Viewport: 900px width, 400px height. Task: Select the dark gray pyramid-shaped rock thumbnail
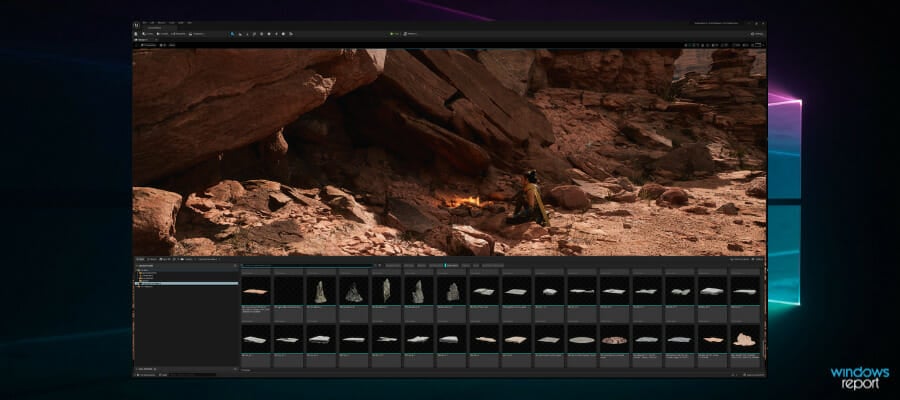coord(353,291)
